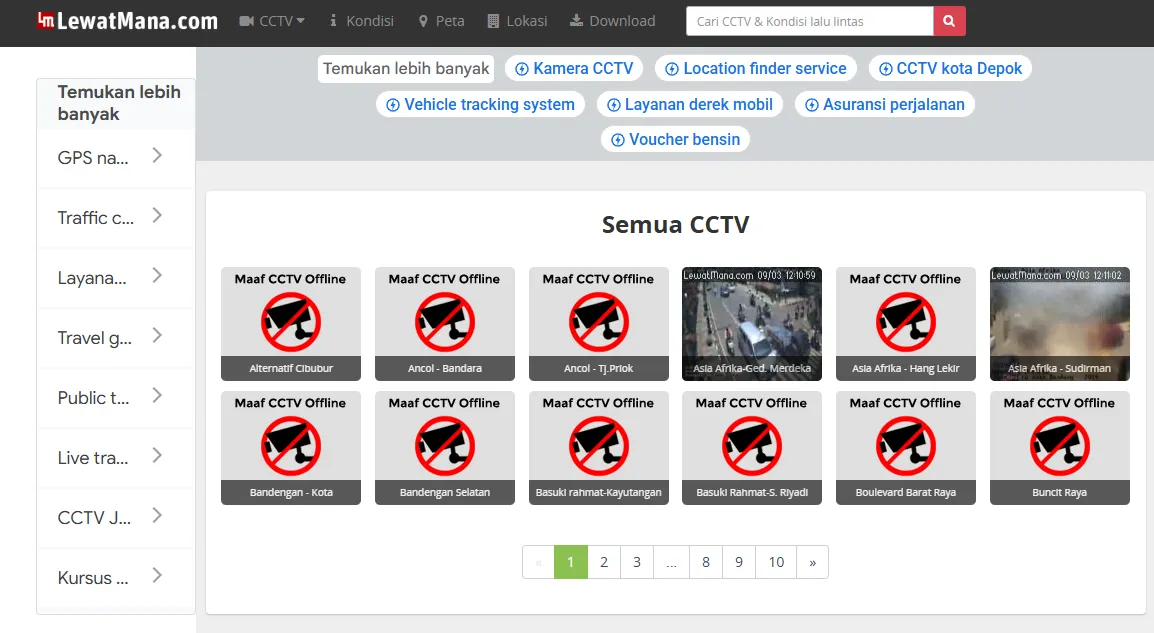Jump to page 10 in pagination

point(776,562)
